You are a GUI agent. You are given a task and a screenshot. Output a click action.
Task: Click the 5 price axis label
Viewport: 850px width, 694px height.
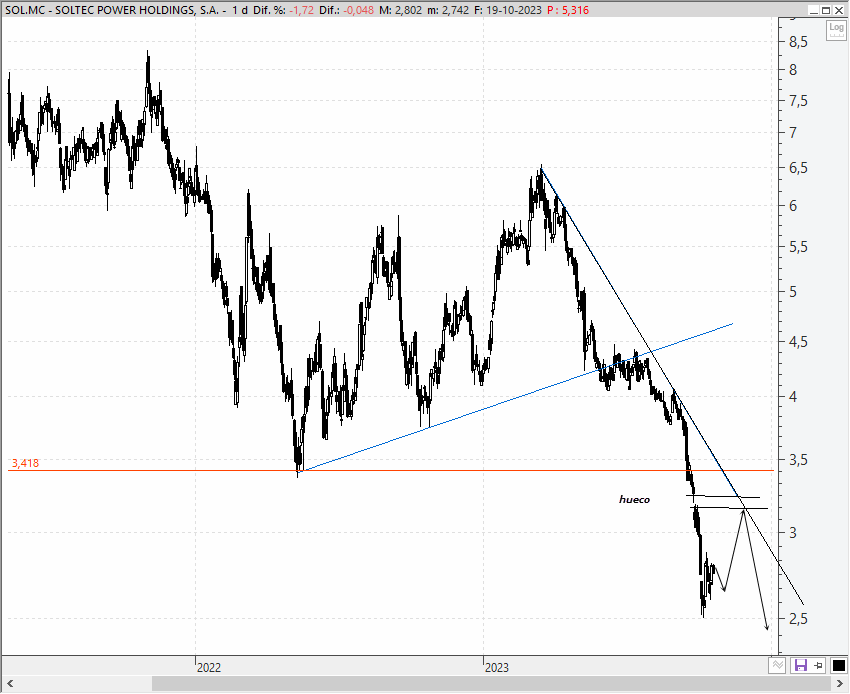tap(793, 292)
